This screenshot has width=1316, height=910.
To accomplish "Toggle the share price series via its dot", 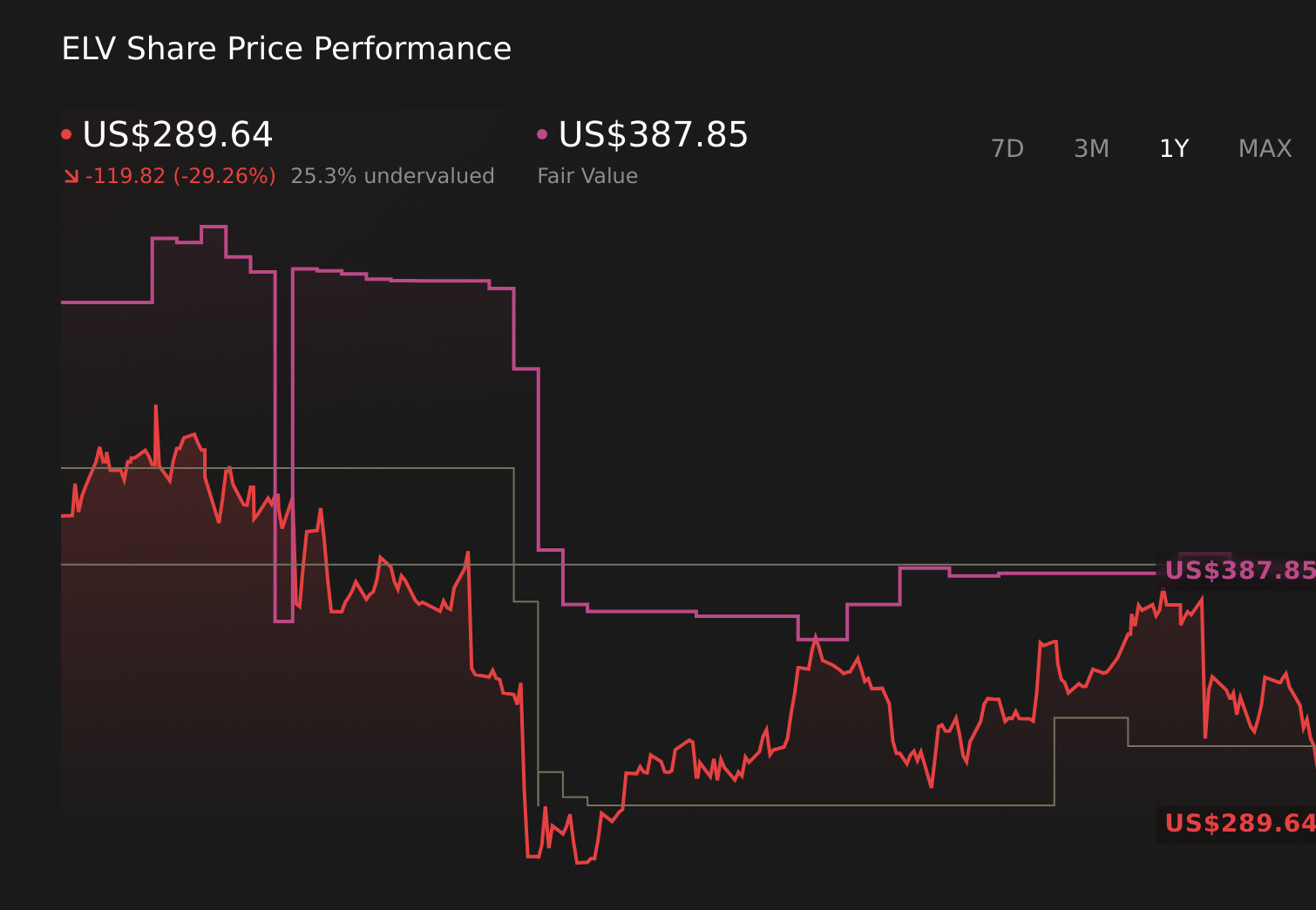I will pos(66,132).
